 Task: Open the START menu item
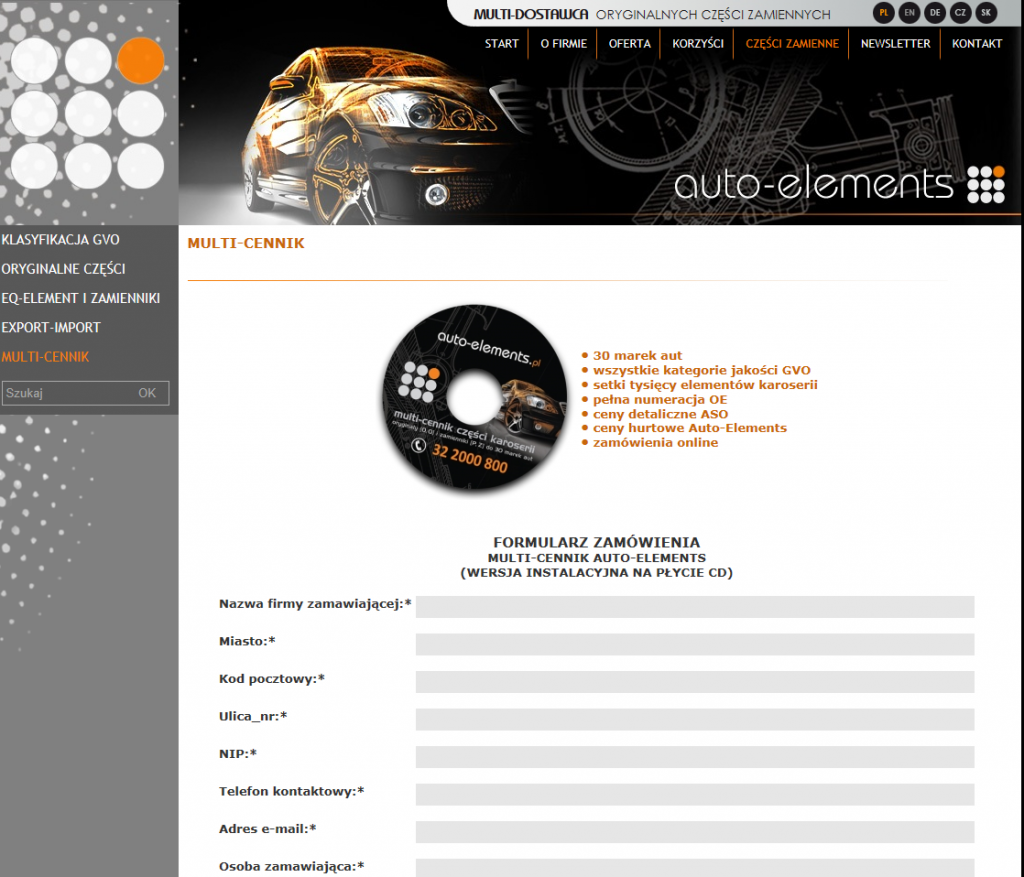[502, 44]
